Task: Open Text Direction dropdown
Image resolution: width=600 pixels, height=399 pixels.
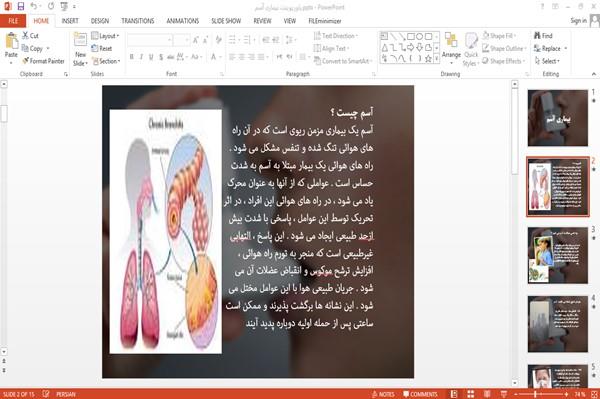Action: (336, 36)
